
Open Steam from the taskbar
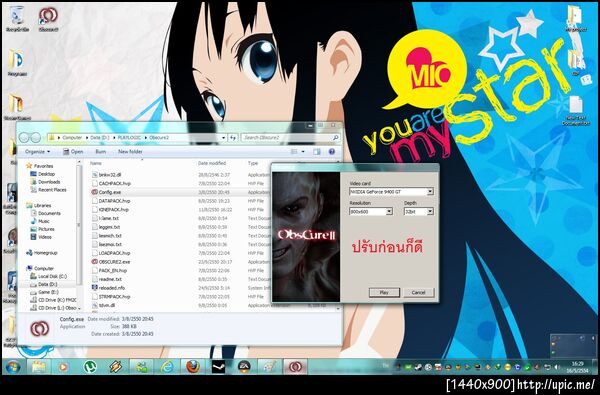pyautogui.click(x=218, y=367)
